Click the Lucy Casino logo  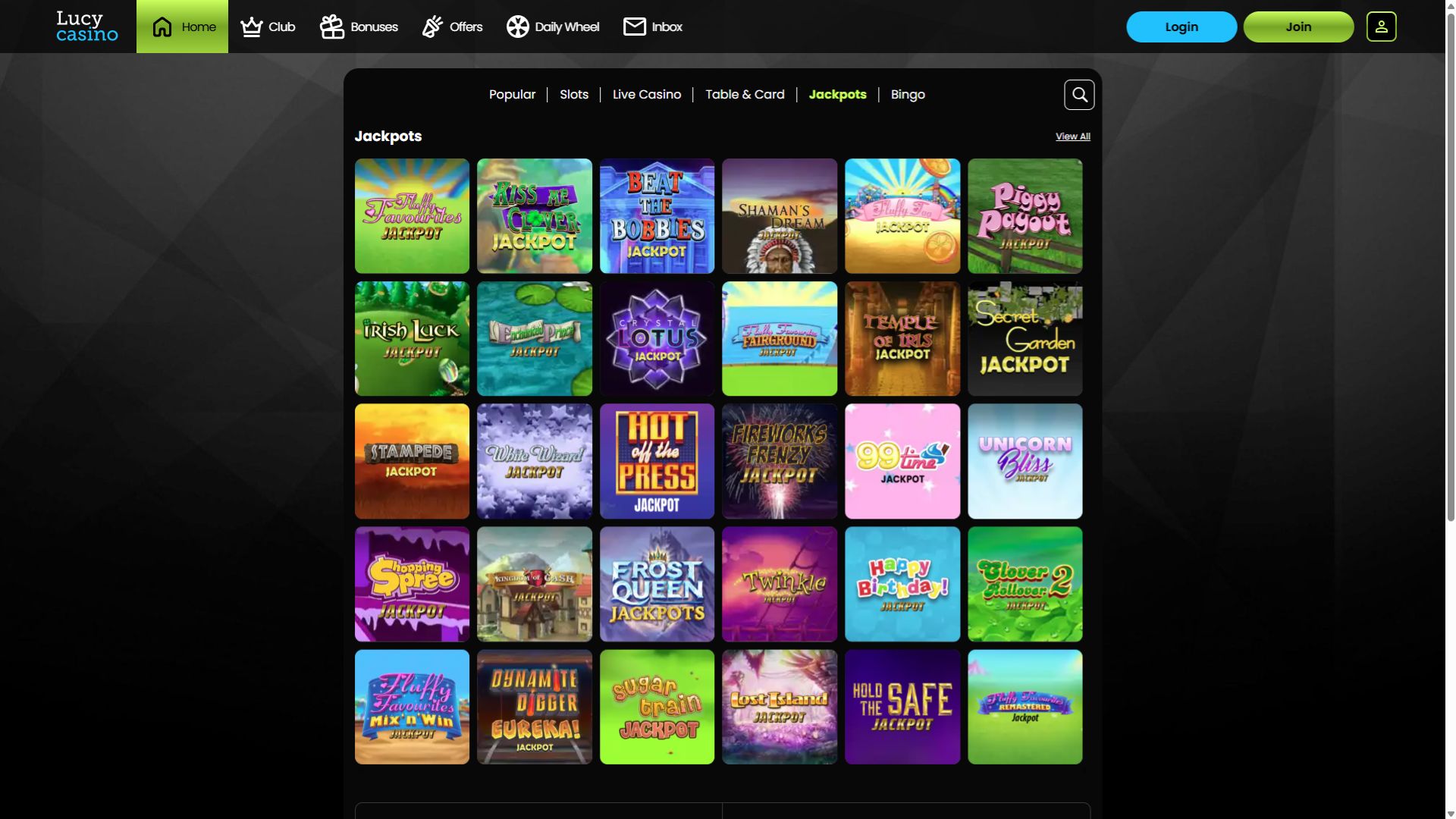[87, 27]
